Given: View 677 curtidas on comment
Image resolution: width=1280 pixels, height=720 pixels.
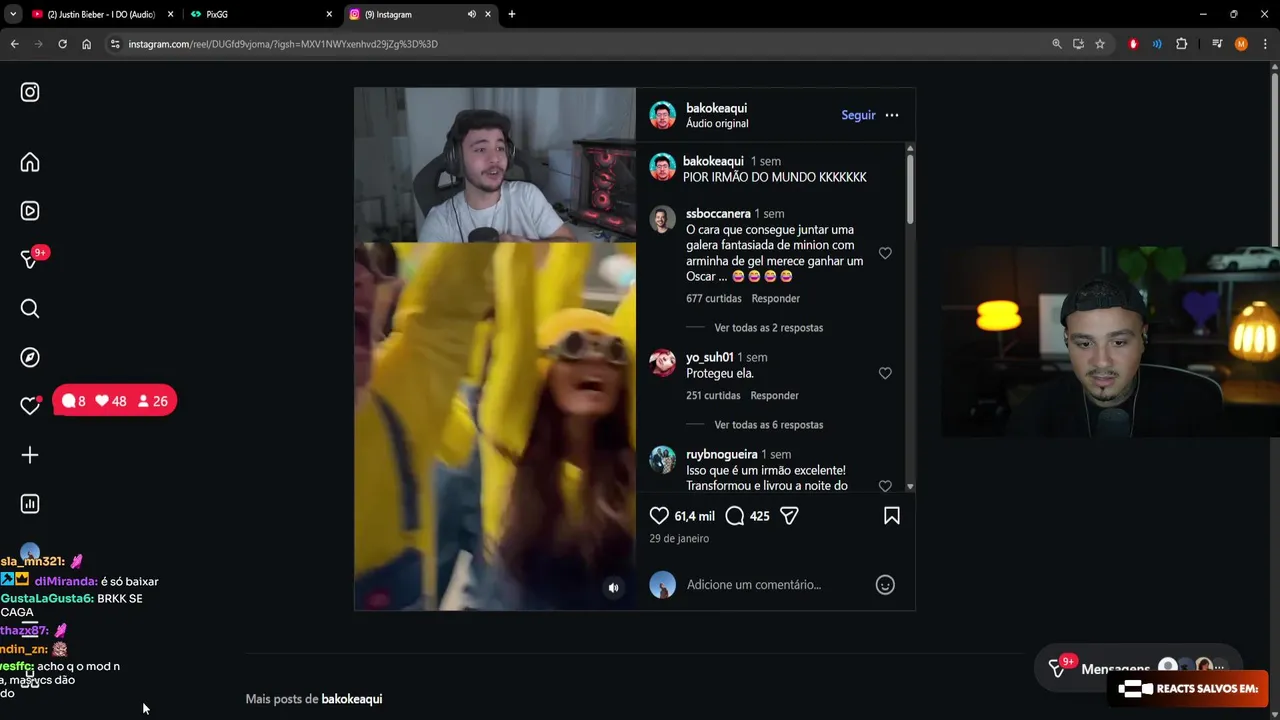Looking at the screenshot, I should pyautogui.click(x=714, y=299).
